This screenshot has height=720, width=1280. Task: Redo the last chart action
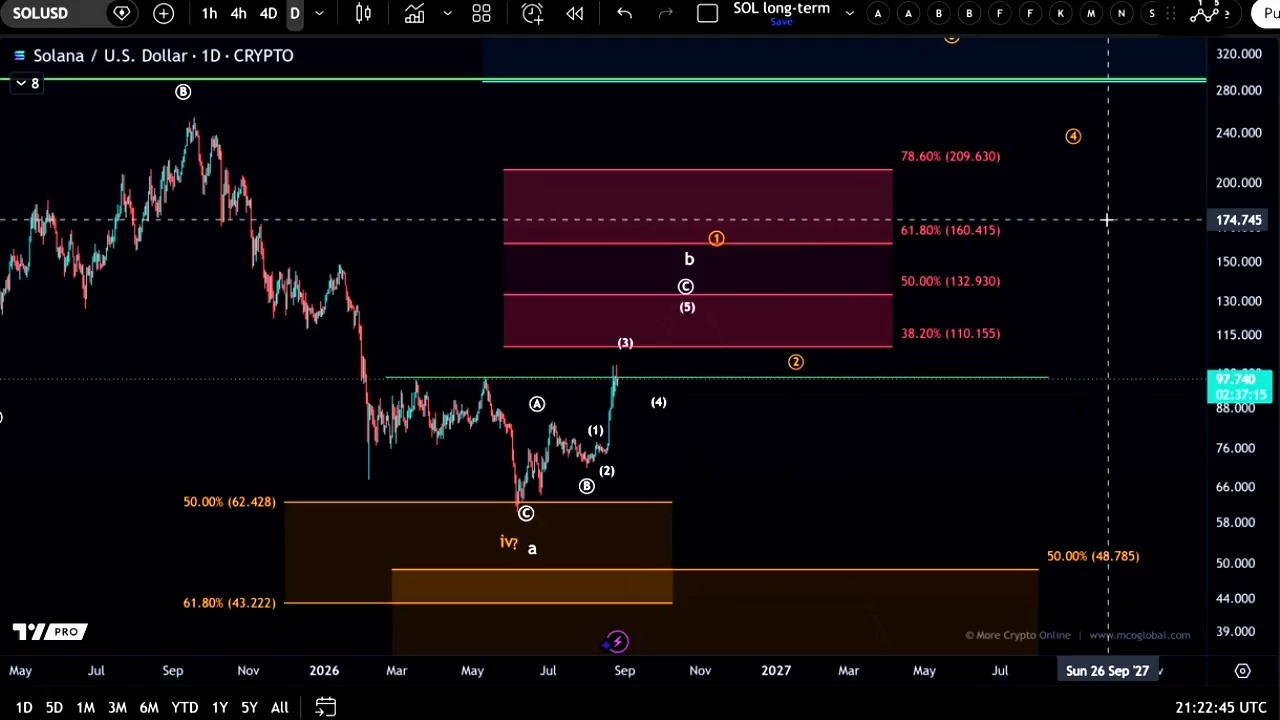666,13
